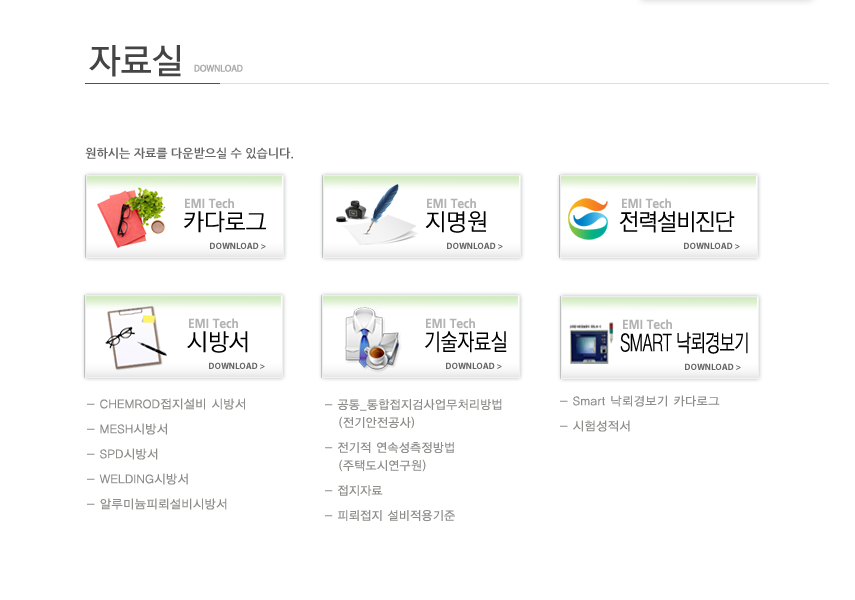
Task: Select the 지명원 card title
Action: pos(456,221)
